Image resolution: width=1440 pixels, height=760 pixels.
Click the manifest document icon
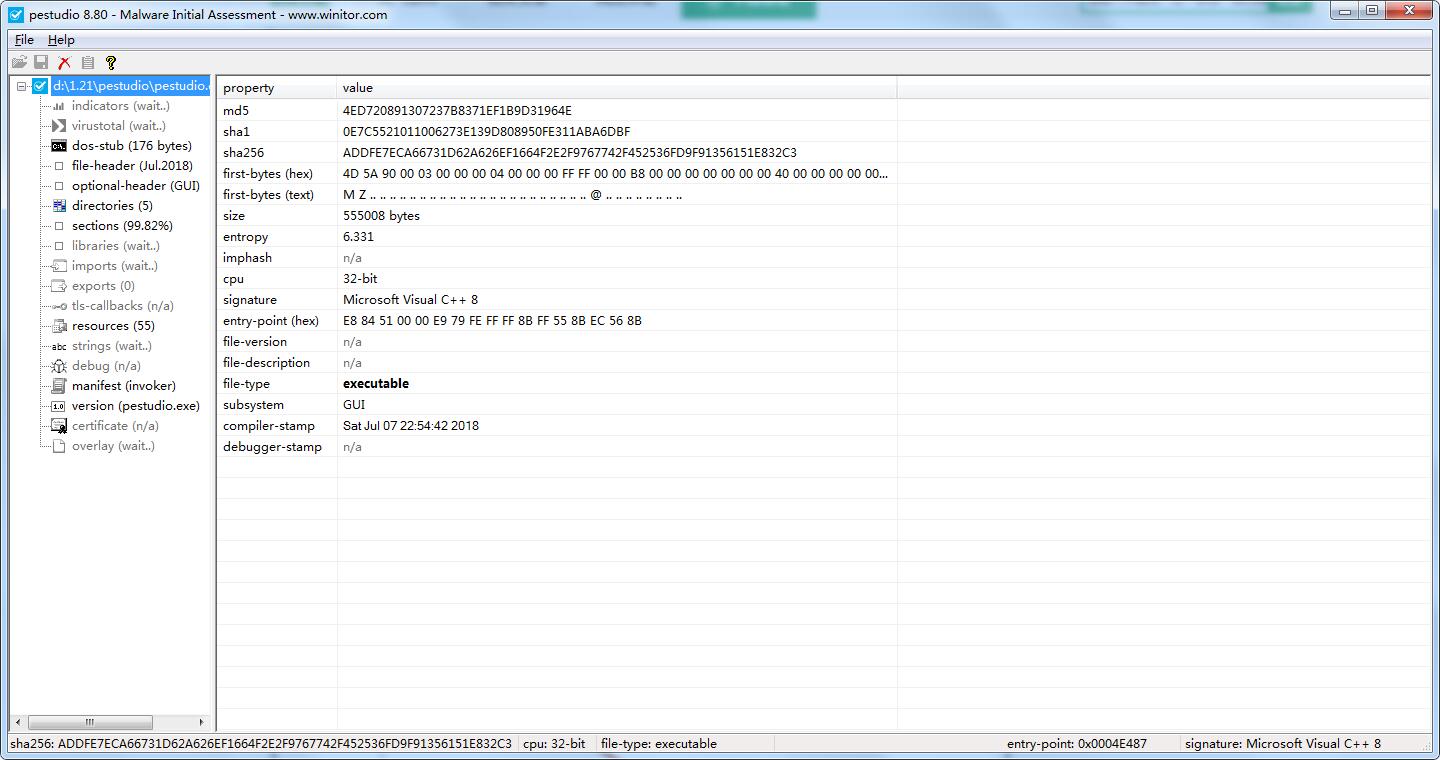[x=59, y=386]
